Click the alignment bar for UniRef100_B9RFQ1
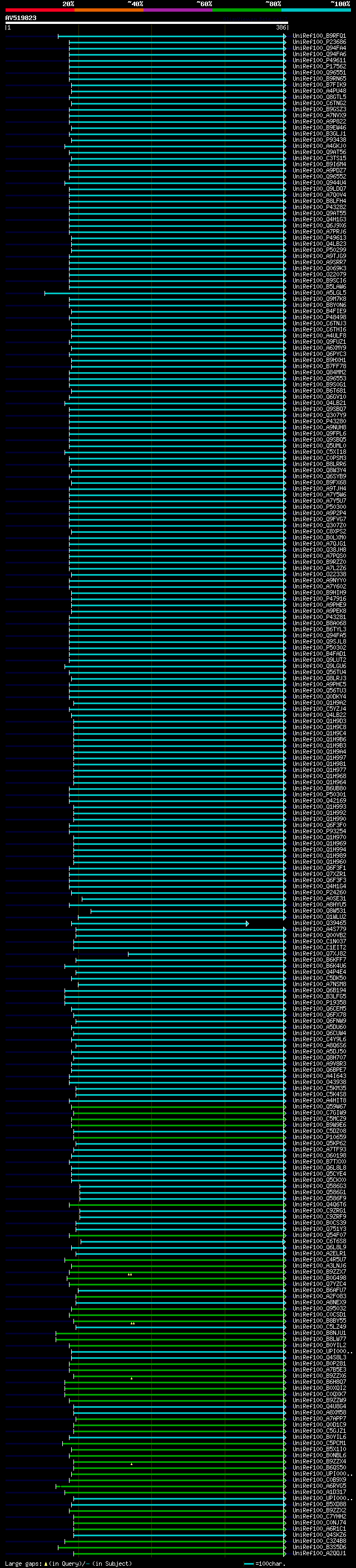This screenshot has width=356, height=1568. pos(172,36)
